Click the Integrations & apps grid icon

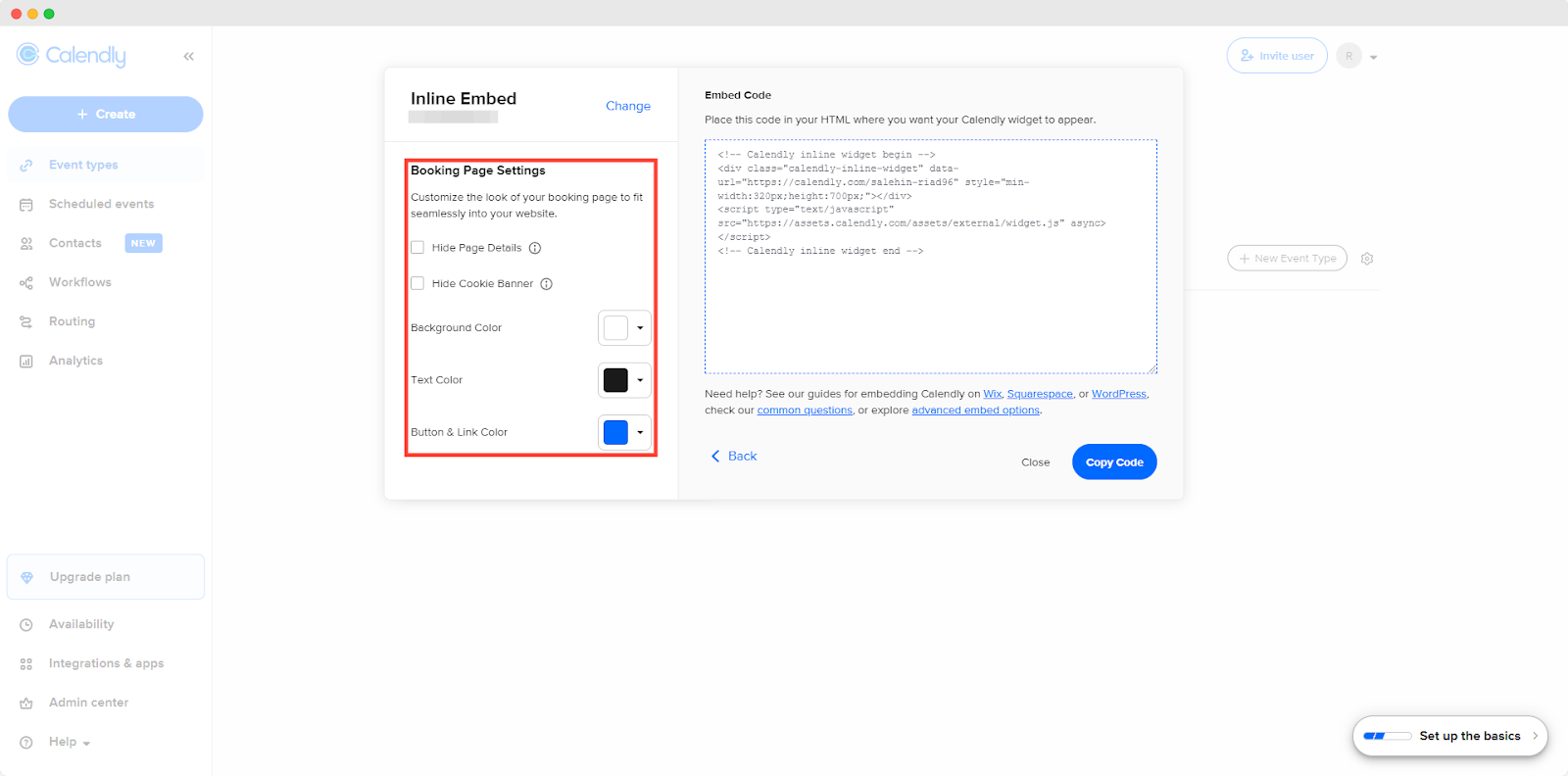click(x=26, y=663)
